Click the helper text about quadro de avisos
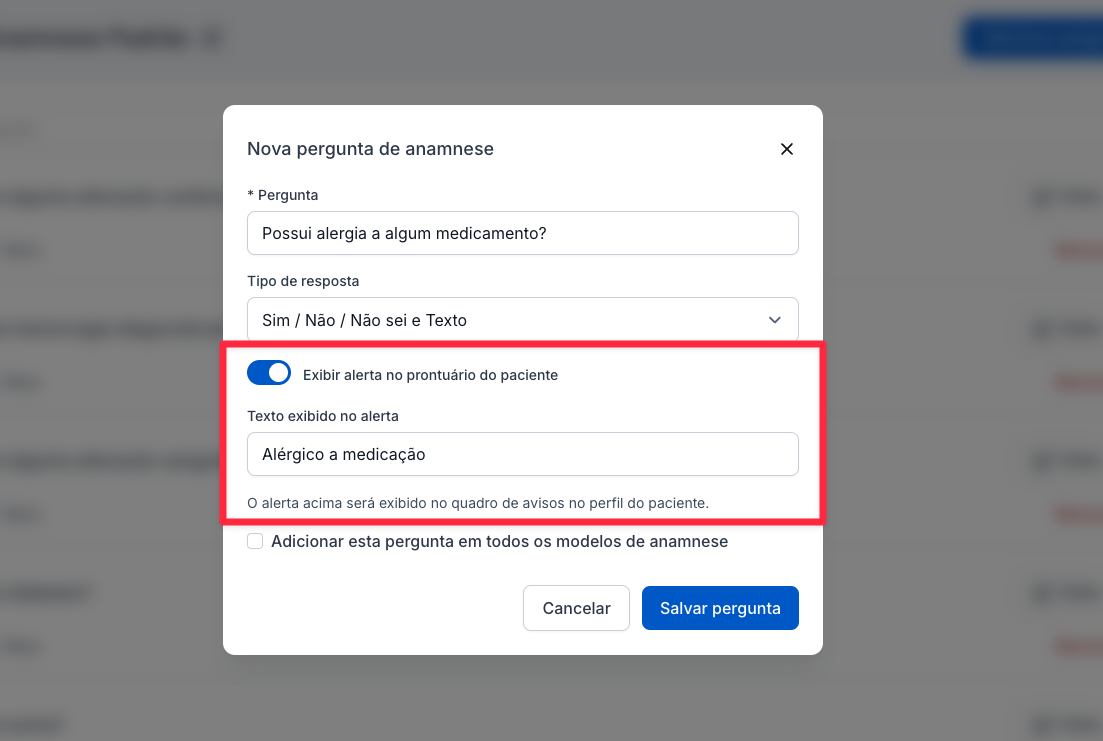 click(478, 503)
